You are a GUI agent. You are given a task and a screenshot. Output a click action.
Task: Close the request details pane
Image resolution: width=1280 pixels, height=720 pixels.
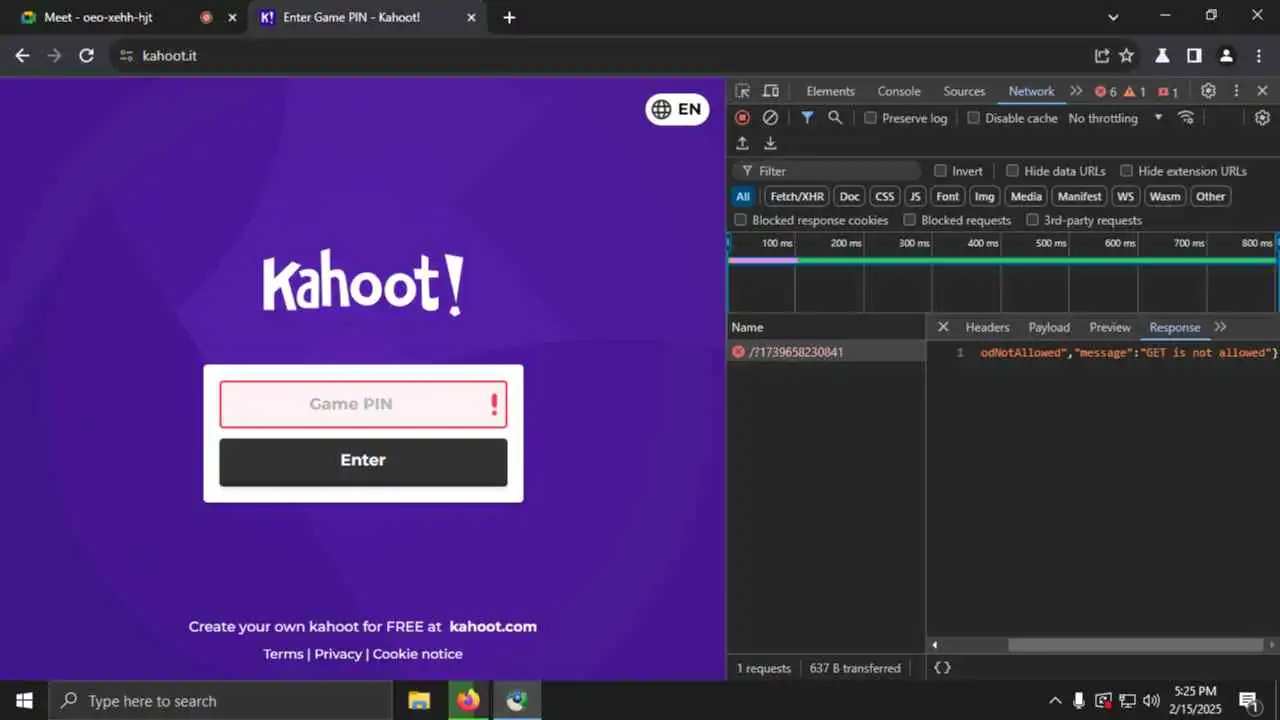click(943, 327)
